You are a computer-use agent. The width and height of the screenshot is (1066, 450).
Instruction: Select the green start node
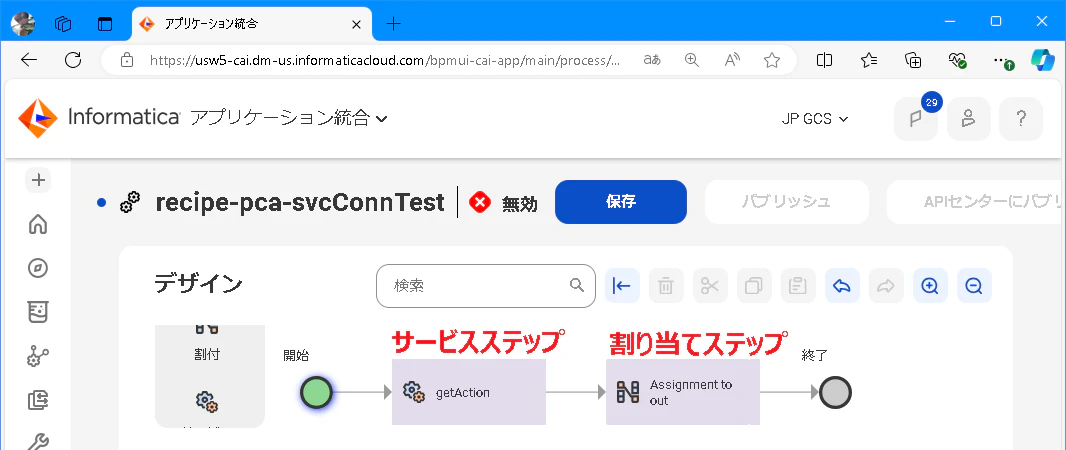[316, 393]
